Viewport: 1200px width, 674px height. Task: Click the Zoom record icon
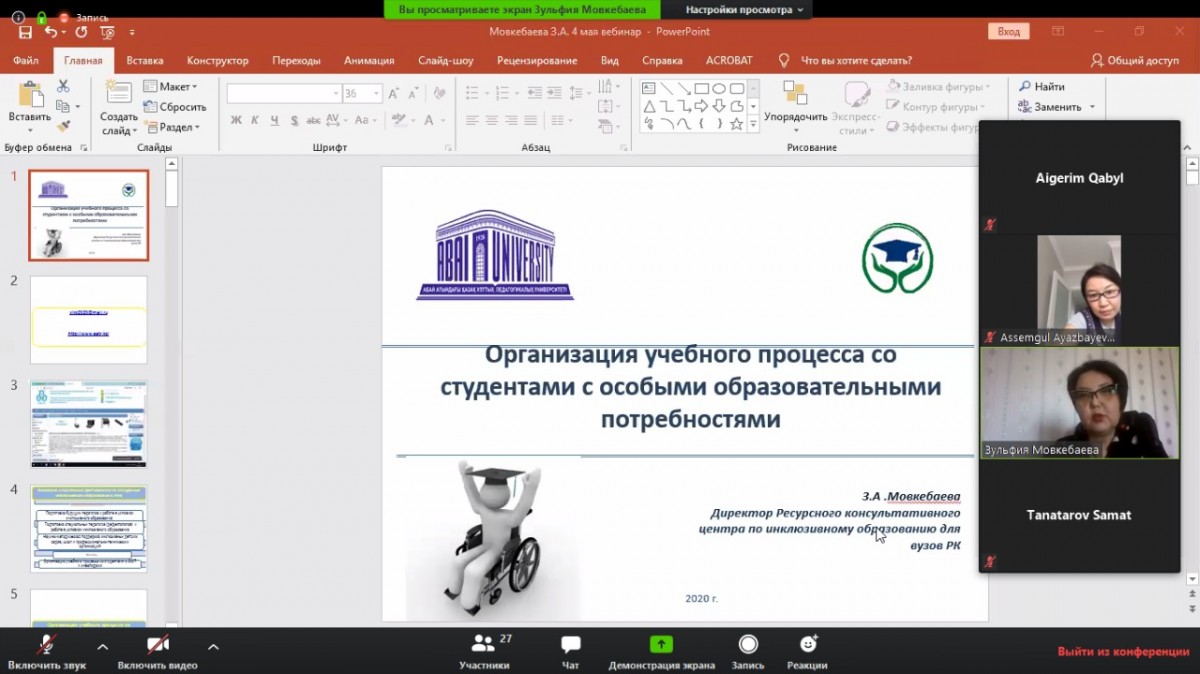[748, 645]
